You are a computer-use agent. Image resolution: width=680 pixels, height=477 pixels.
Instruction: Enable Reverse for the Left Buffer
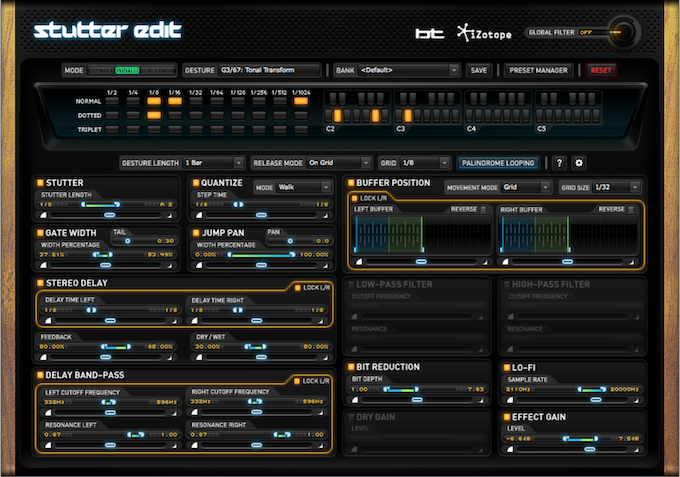point(484,209)
